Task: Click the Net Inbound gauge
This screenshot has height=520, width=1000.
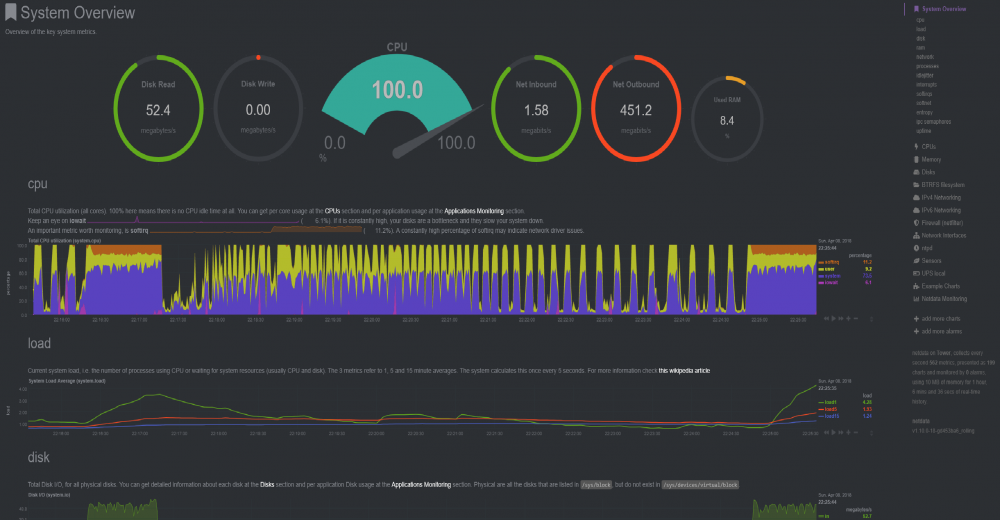Action: [x=536, y=108]
